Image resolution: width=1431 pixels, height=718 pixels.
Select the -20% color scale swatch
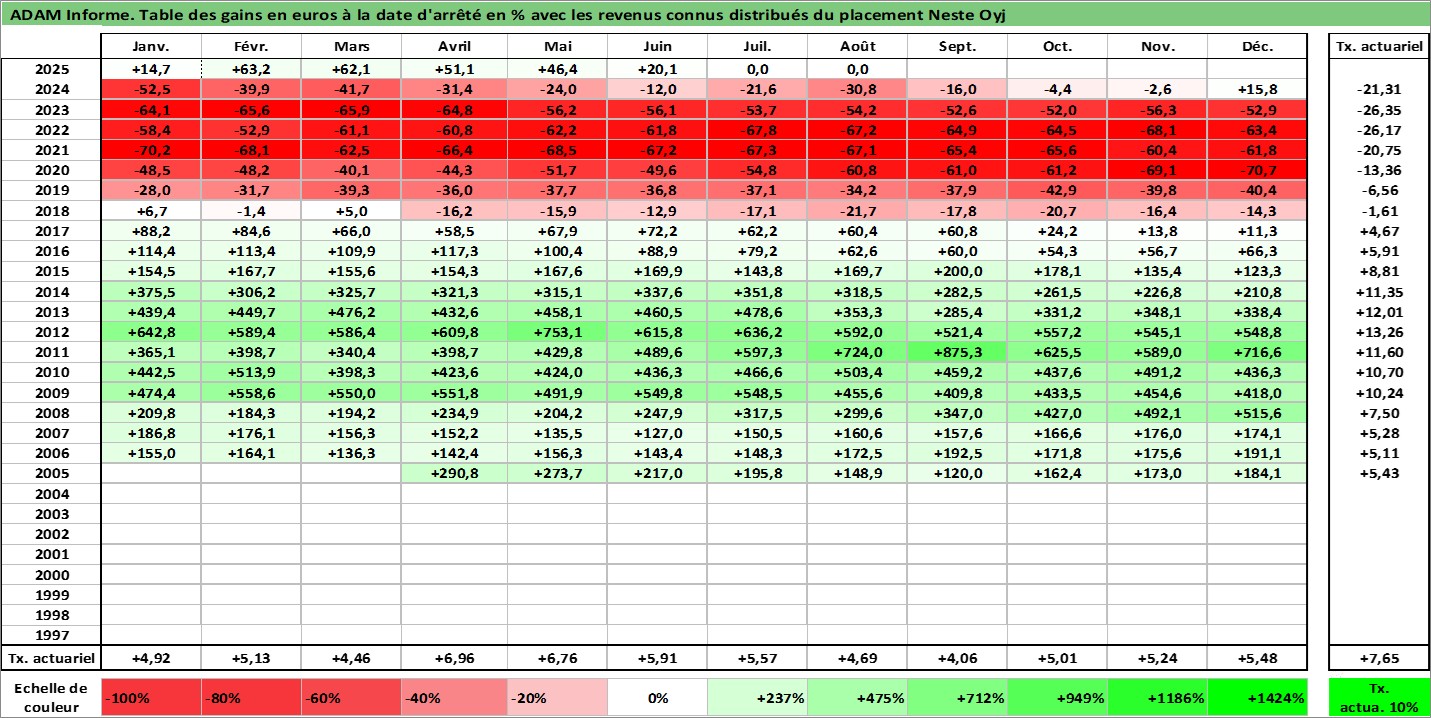[x=557, y=698]
